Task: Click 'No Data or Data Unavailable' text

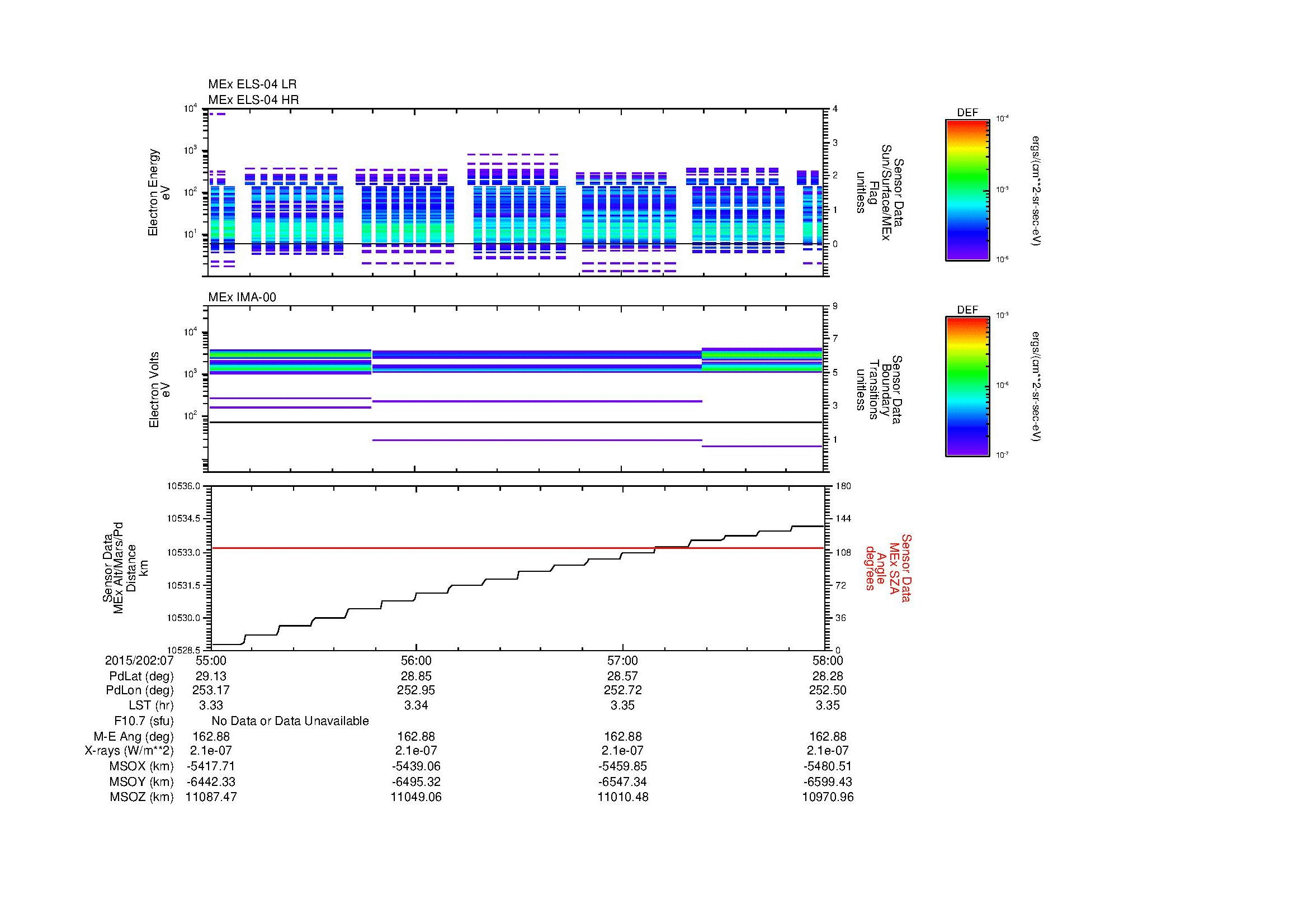Action: [x=290, y=721]
